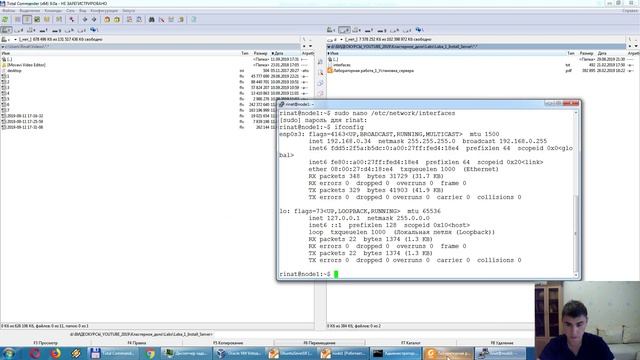Open Firefox from the taskbar
Image resolution: width=640 pixels, height=360 pixels.
click(56, 353)
